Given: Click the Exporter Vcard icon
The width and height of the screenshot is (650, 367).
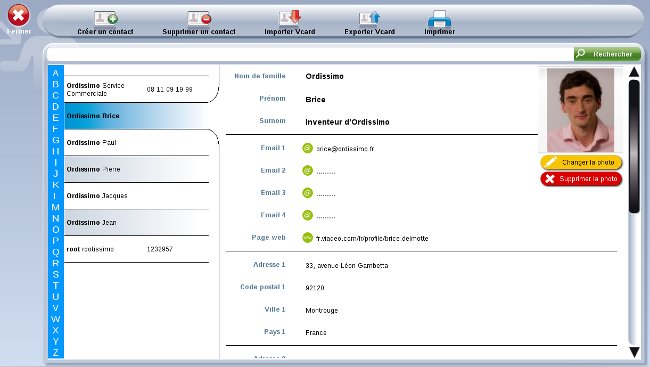Looking at the screenshot, I should tap(369, 18).
